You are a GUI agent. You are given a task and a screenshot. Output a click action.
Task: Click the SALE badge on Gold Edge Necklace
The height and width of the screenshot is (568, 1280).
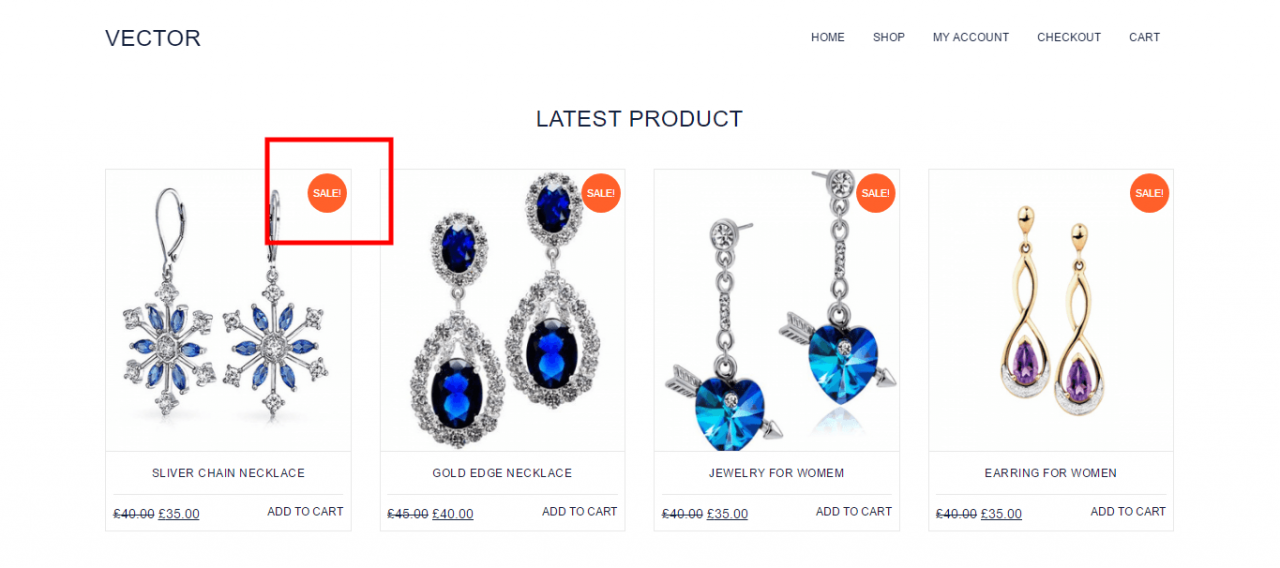[601, 193]
